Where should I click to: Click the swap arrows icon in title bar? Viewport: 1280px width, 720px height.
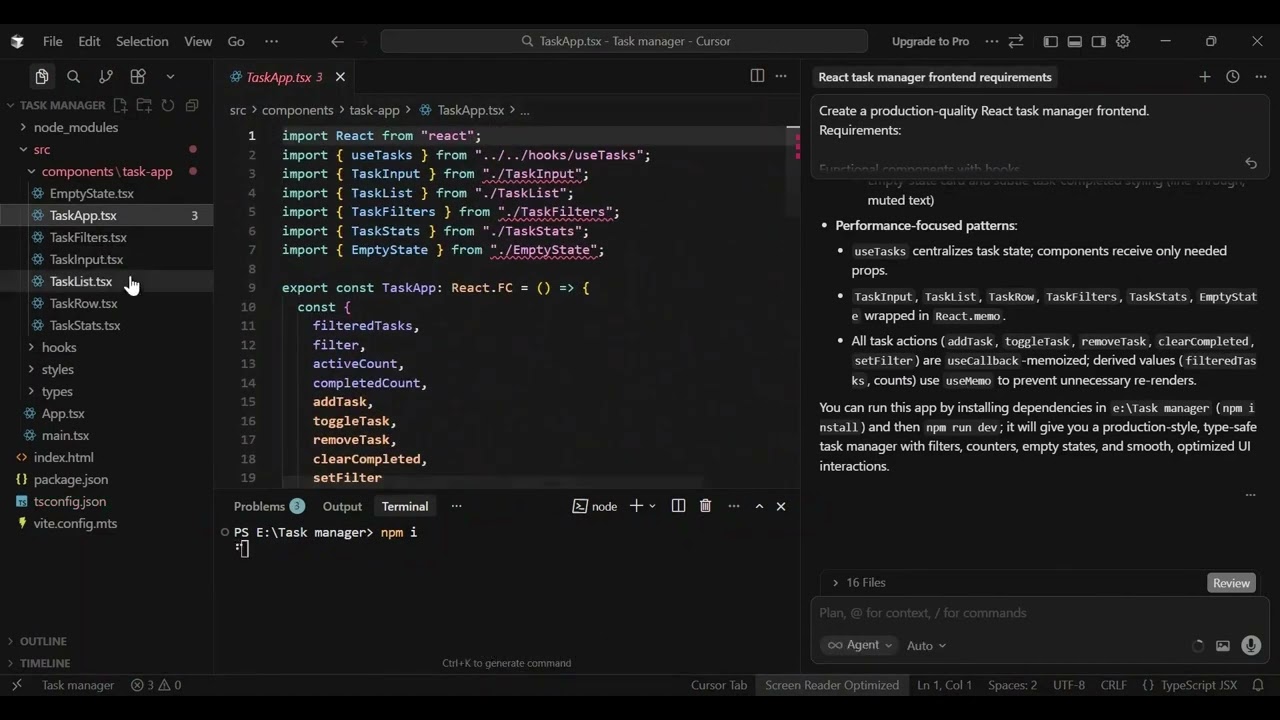point(1016,41)
